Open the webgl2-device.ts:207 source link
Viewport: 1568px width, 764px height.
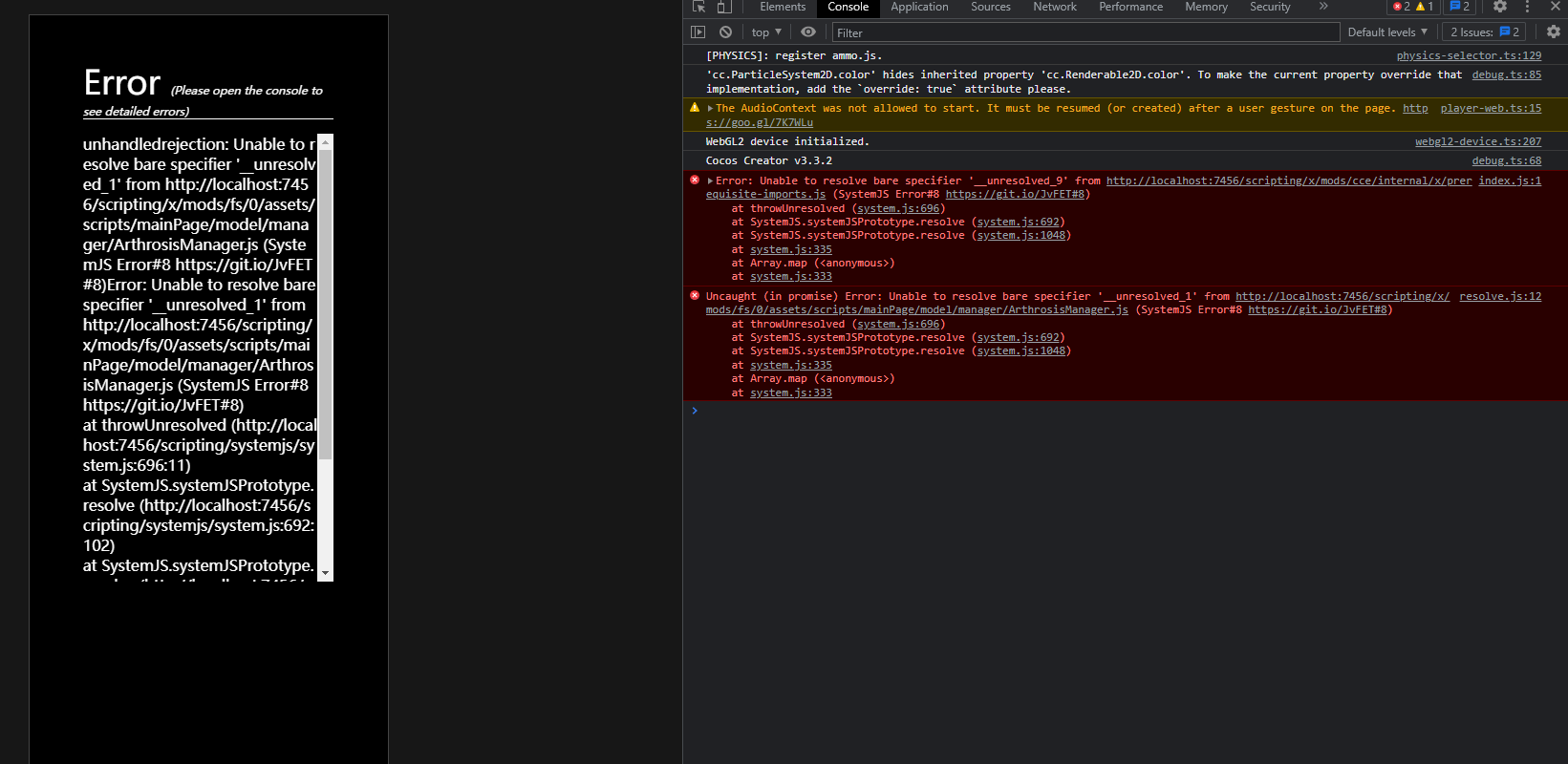click(1477, 141)
